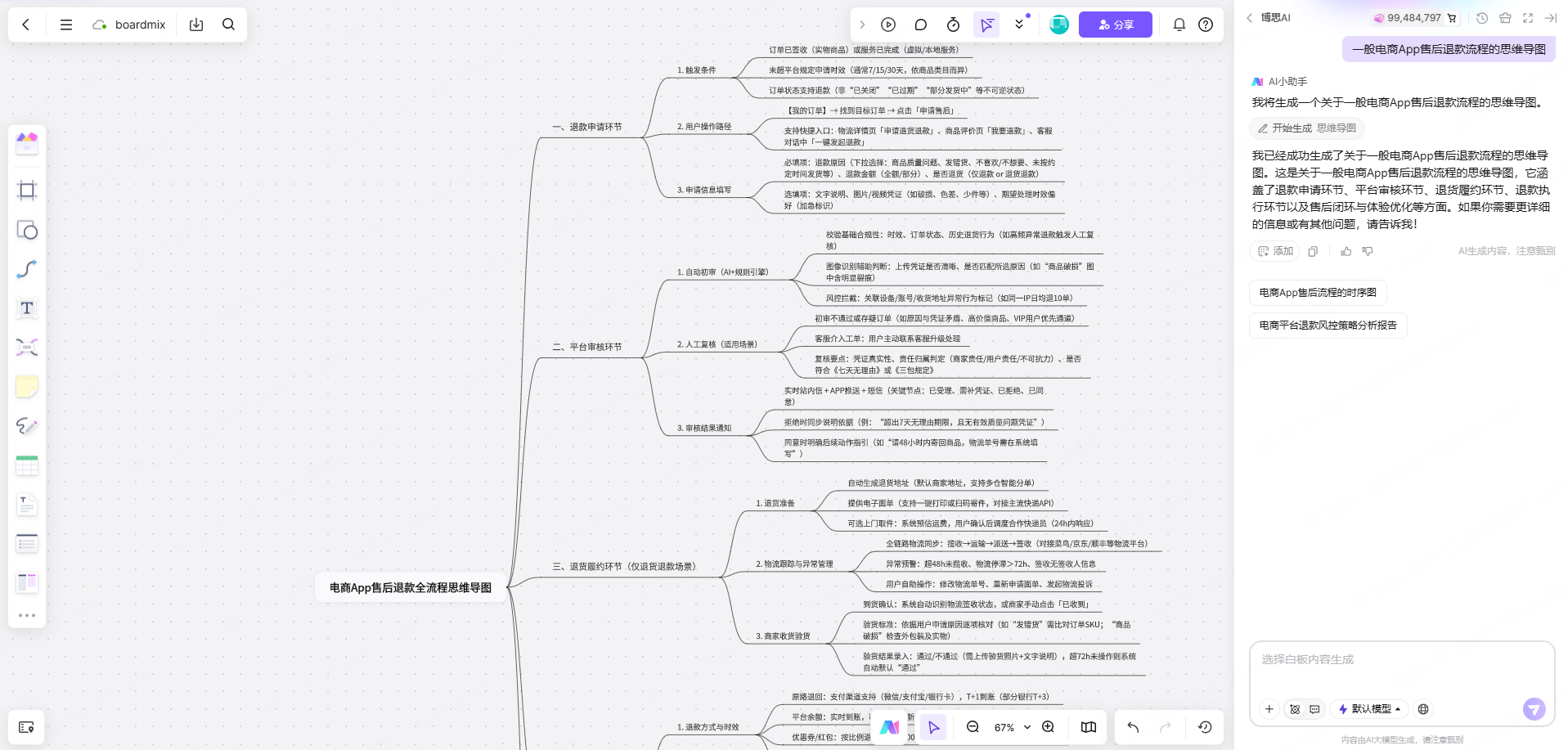Dislike the AI response with thumbs down

[1367, 251]
